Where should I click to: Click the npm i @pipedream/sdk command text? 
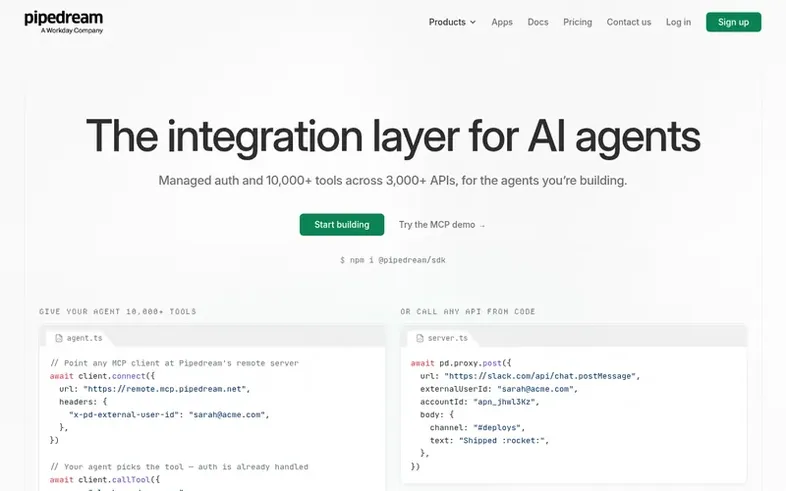(392, 260)
